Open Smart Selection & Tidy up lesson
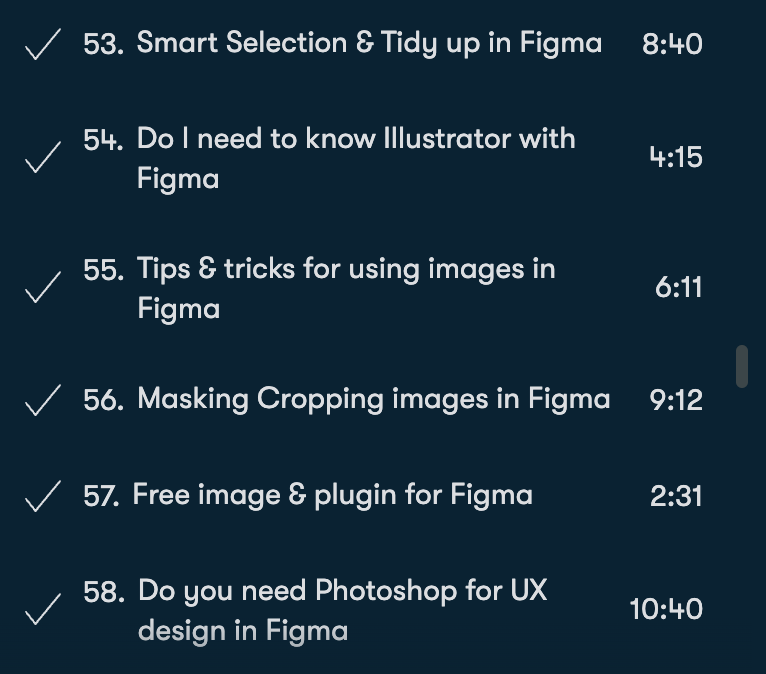Screen dimensions: 766x674 (x=369, y=44)
